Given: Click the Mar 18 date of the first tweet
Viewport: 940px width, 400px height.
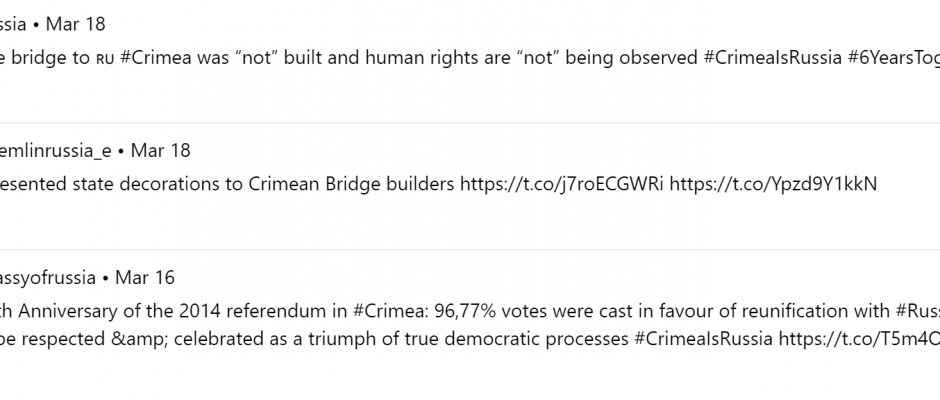Looking at the screenshot, I should [75, 24].
